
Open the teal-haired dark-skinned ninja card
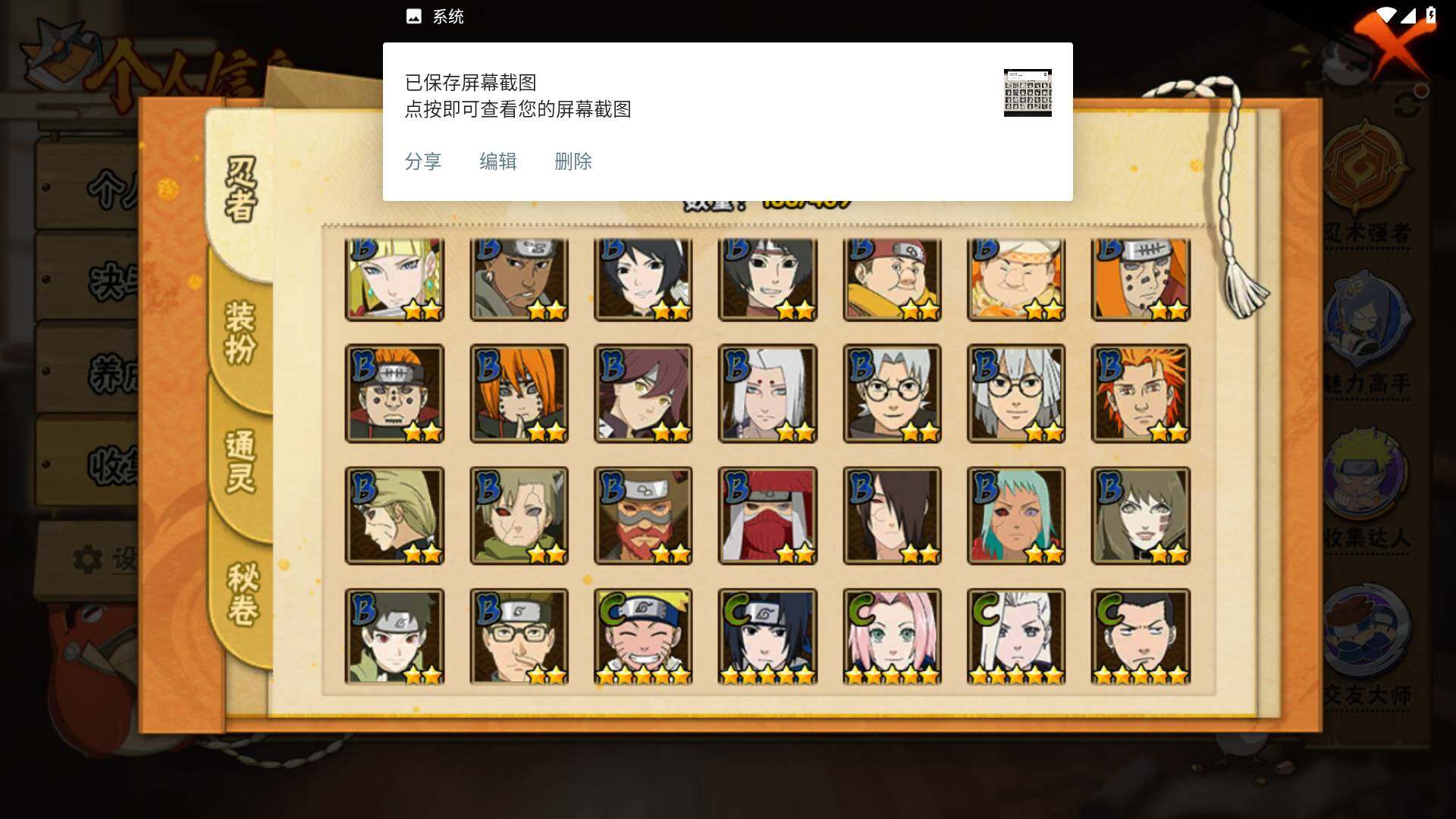coord(1016,516)
